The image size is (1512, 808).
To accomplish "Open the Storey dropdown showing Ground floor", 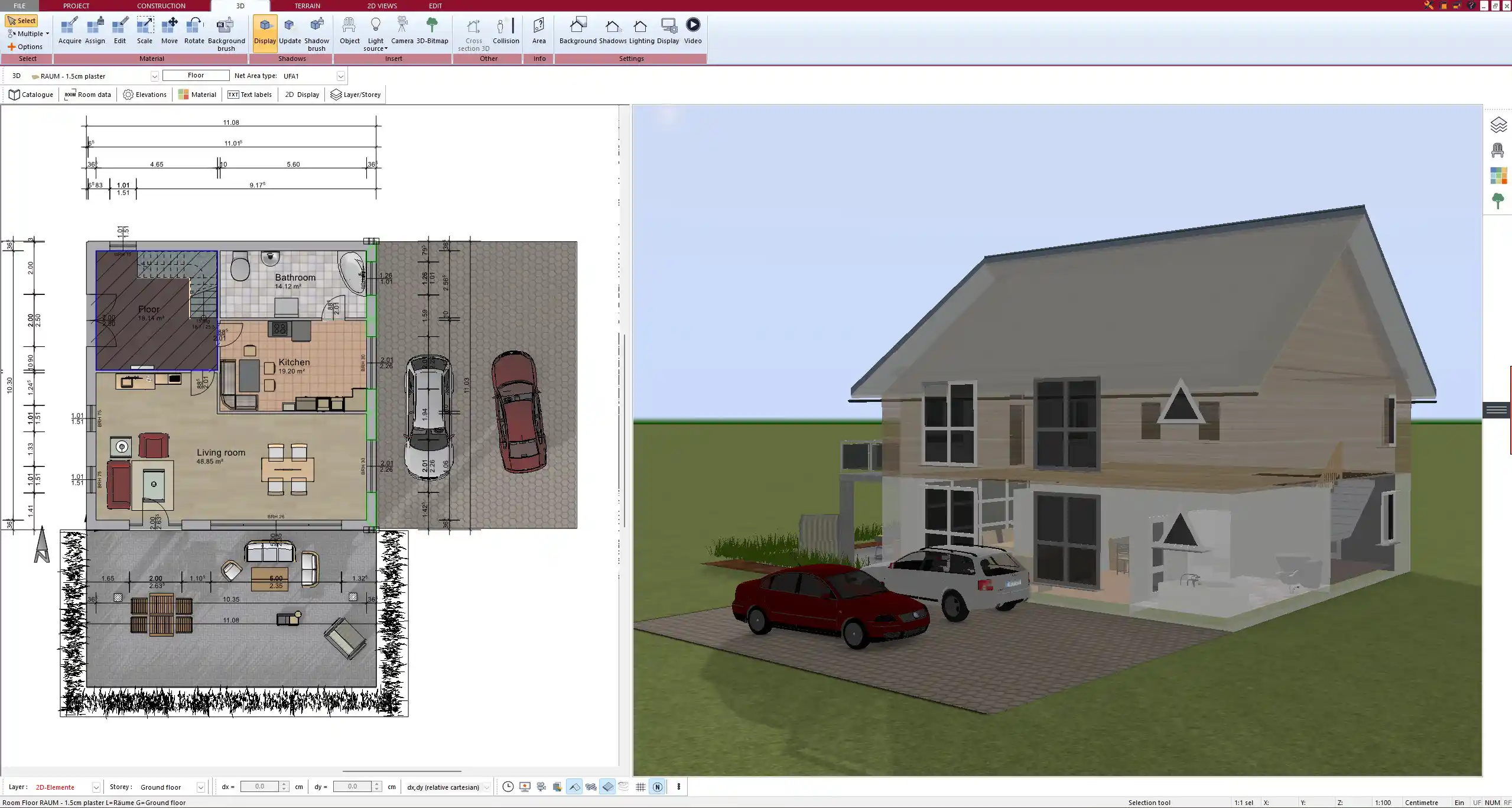I will pos(201,787).
